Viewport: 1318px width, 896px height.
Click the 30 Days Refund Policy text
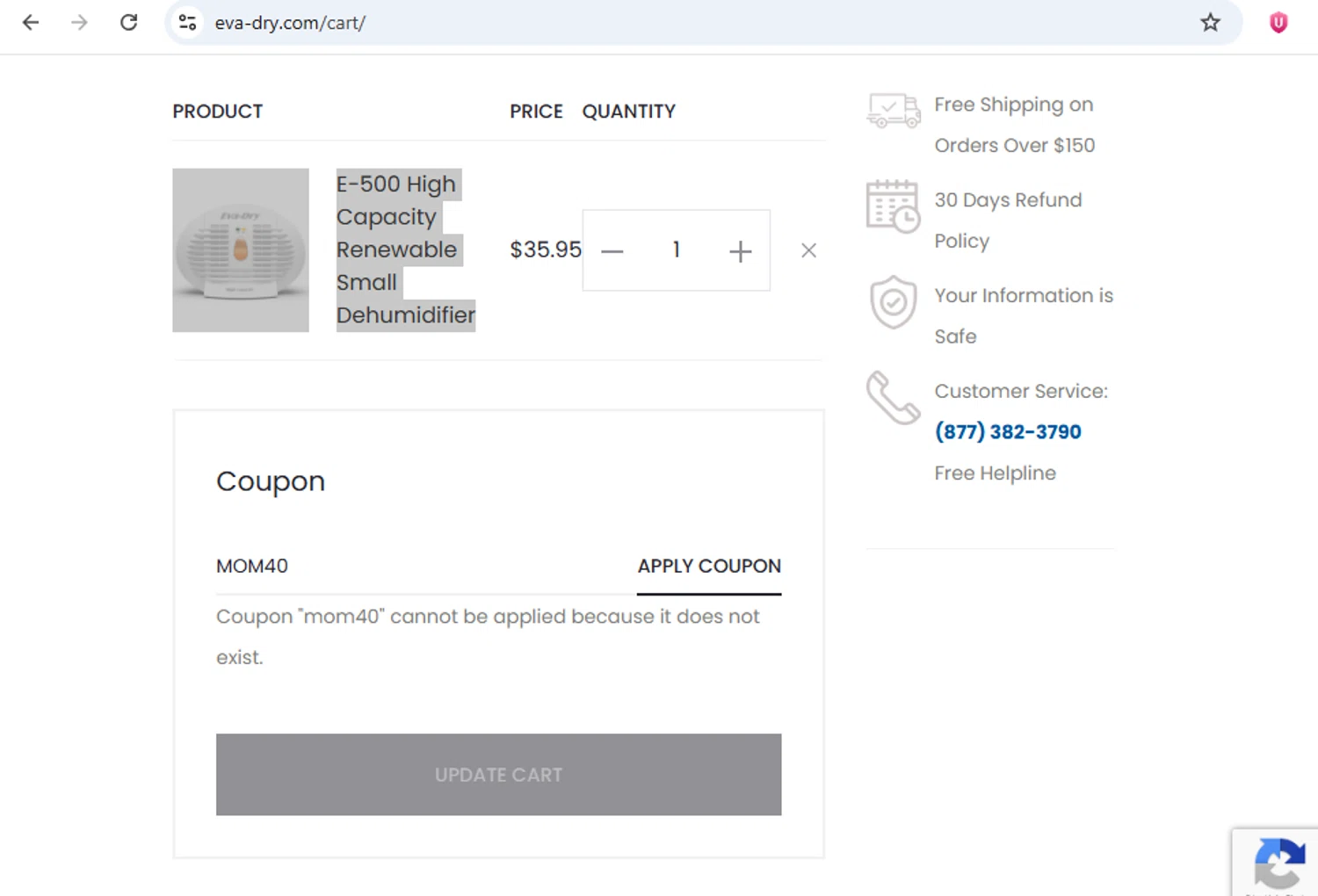(1008, 220)
